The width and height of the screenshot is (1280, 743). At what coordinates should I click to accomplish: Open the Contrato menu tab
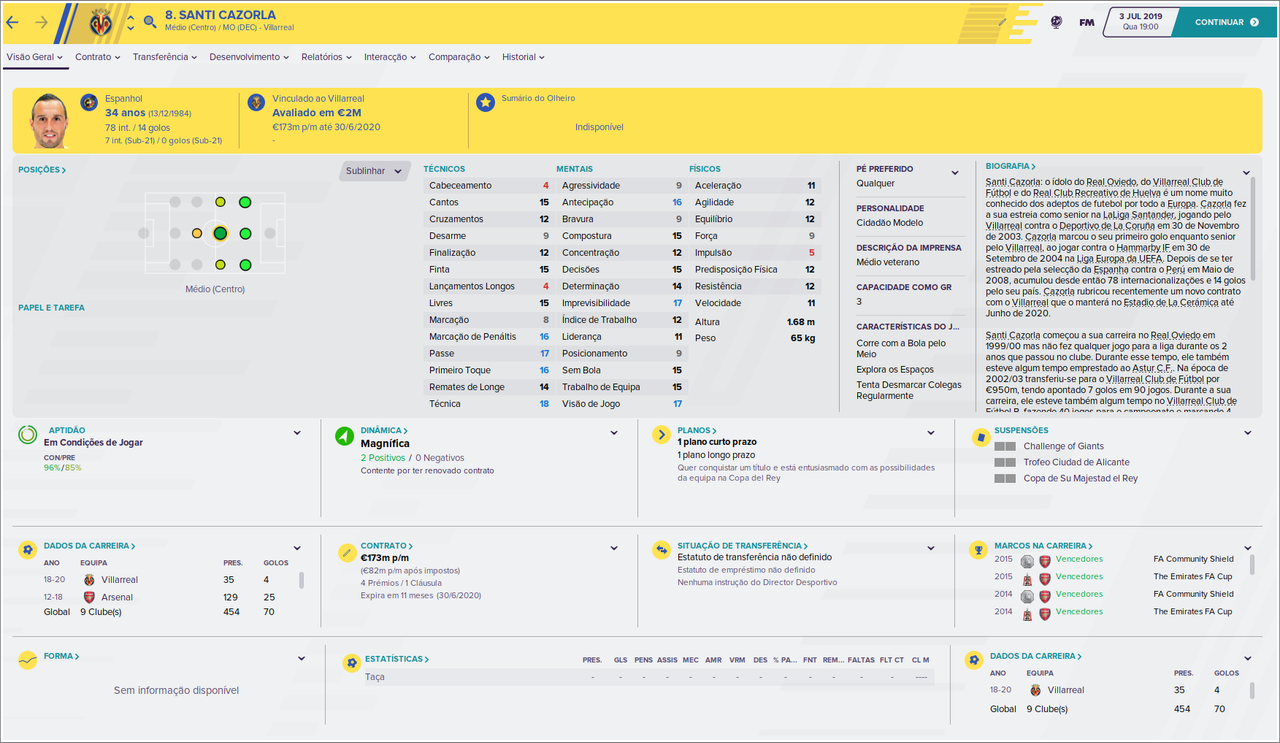tap(98, 57)
